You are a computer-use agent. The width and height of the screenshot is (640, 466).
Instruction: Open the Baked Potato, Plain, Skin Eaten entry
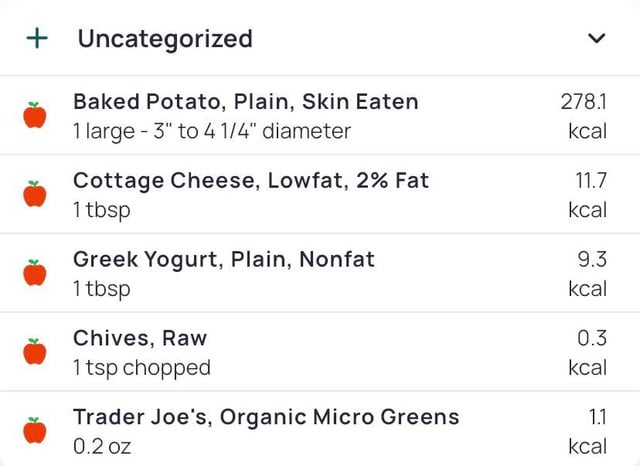pyautogui.click(x=246, y=102)
